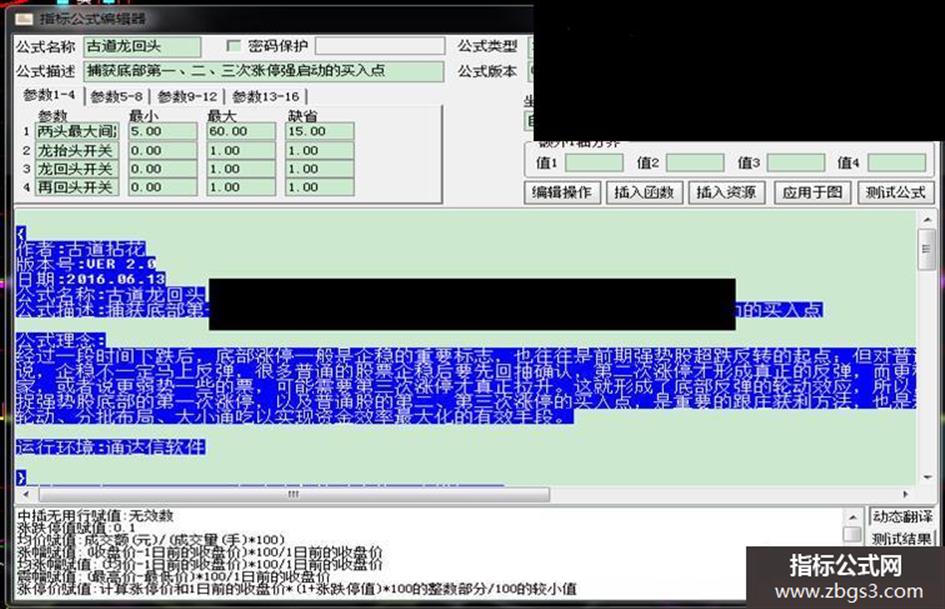Click the 两头最大间 parameter name field
The height and width of the screenshot is (609, 945).
[77, 131]
